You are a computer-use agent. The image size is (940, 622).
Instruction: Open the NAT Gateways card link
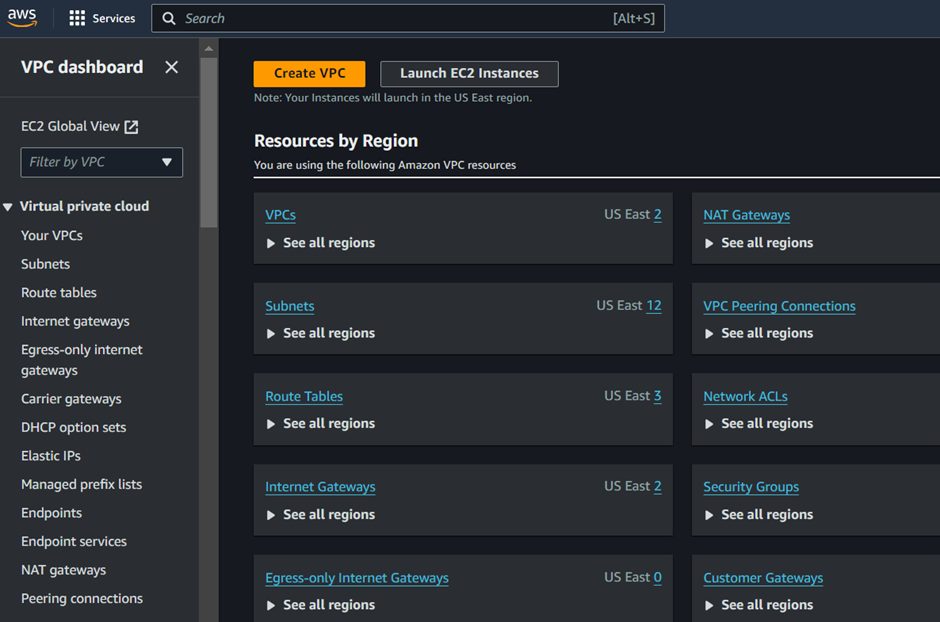pyautogui.click(x=746, y=215)
